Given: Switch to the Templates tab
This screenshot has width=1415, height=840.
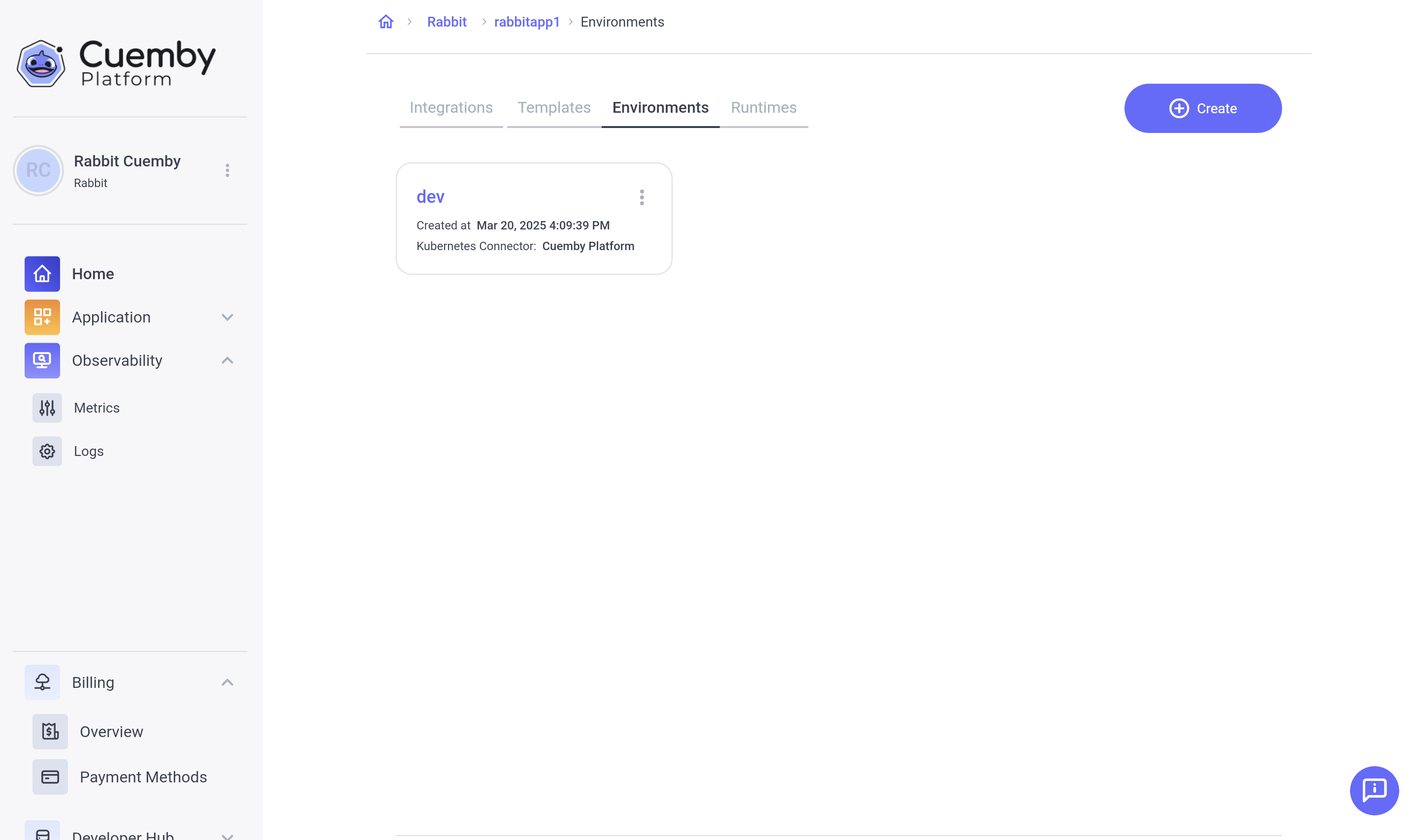Looking at the screenshot, I should [553, 107].
